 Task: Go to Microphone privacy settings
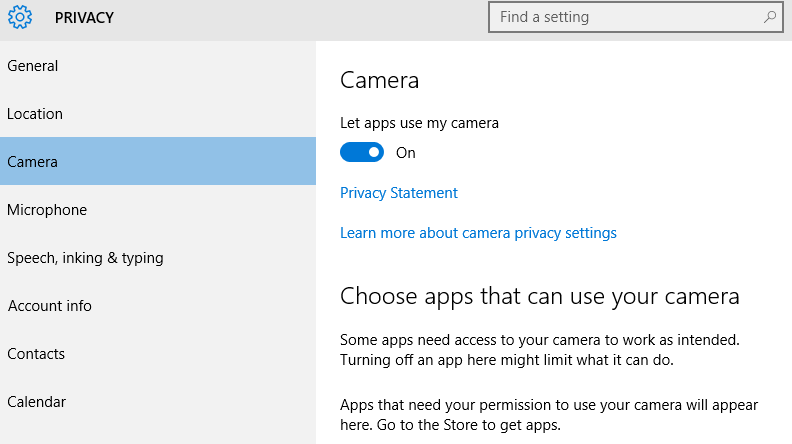[158, 210]
